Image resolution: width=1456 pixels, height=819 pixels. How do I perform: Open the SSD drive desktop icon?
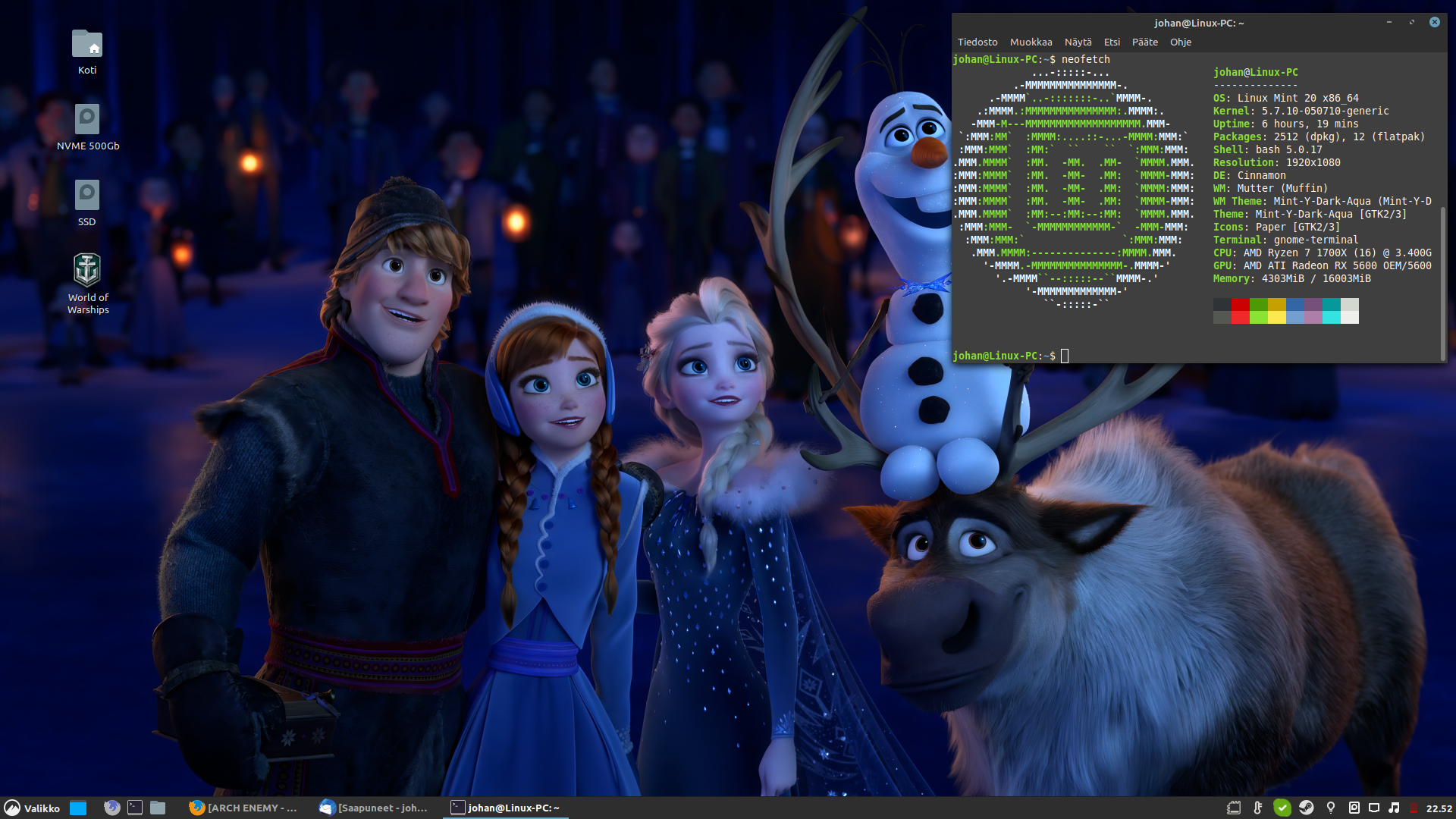(87, 196)
